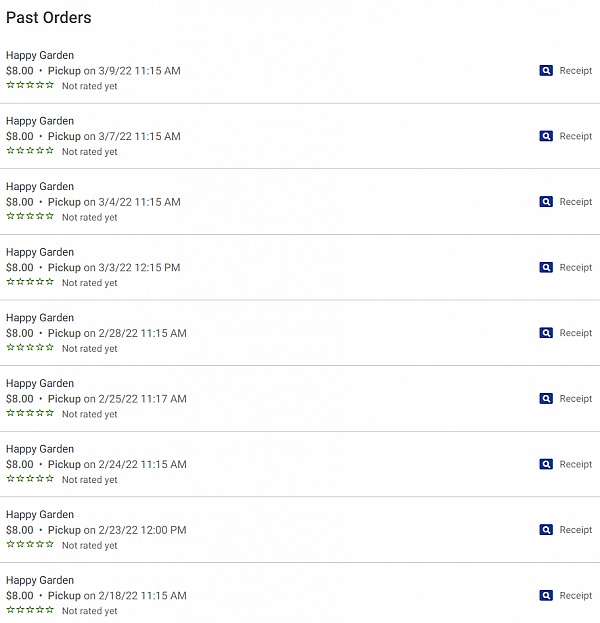
Task: Click magnifier icon for 2/24/22 order
Action: (546, 464)
